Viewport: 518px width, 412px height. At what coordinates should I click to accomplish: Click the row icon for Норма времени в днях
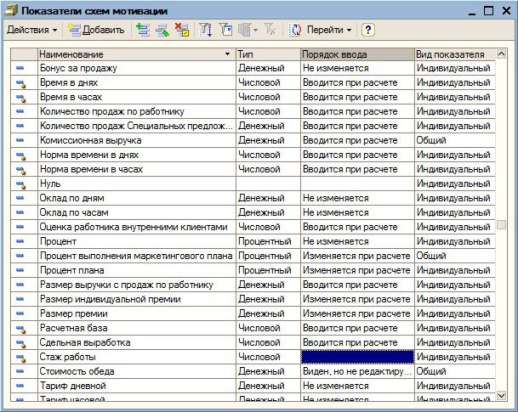(x=21, y=155)
